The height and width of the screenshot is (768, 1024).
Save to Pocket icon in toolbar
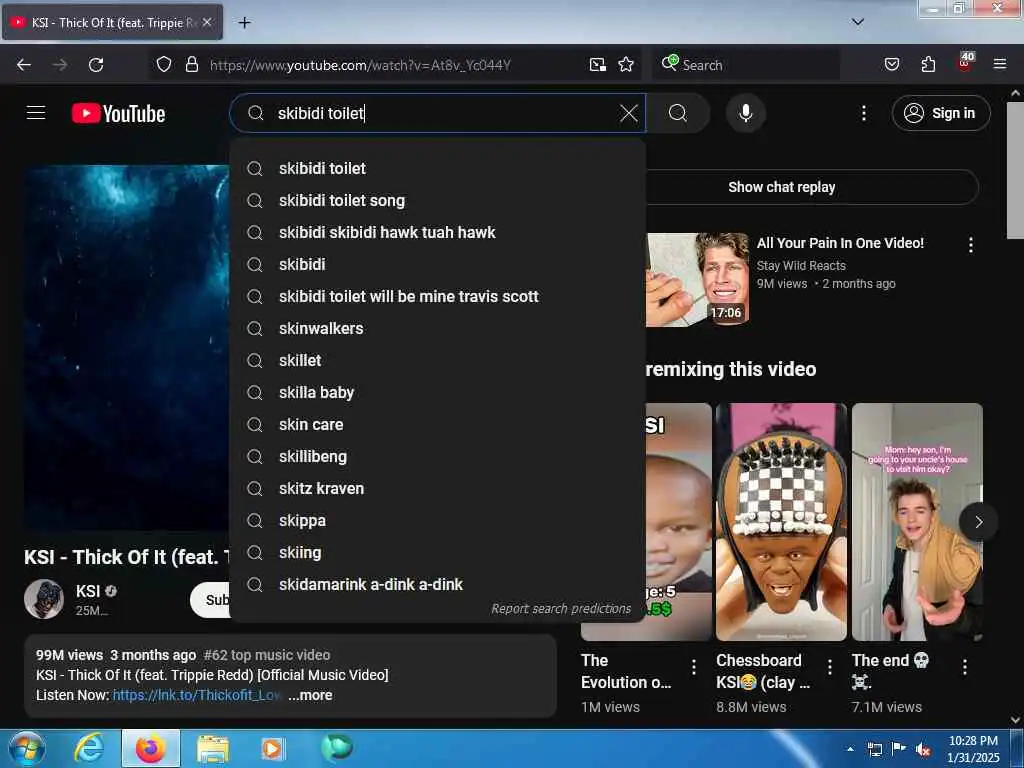(x=891, y=64)
